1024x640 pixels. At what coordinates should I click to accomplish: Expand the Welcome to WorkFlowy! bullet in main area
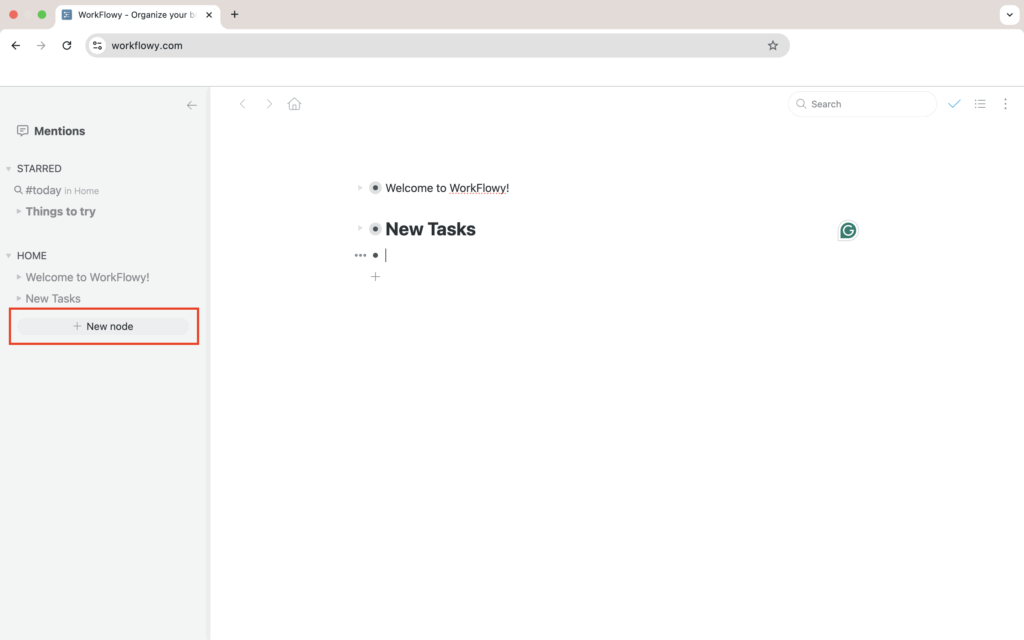click(360, 188)
